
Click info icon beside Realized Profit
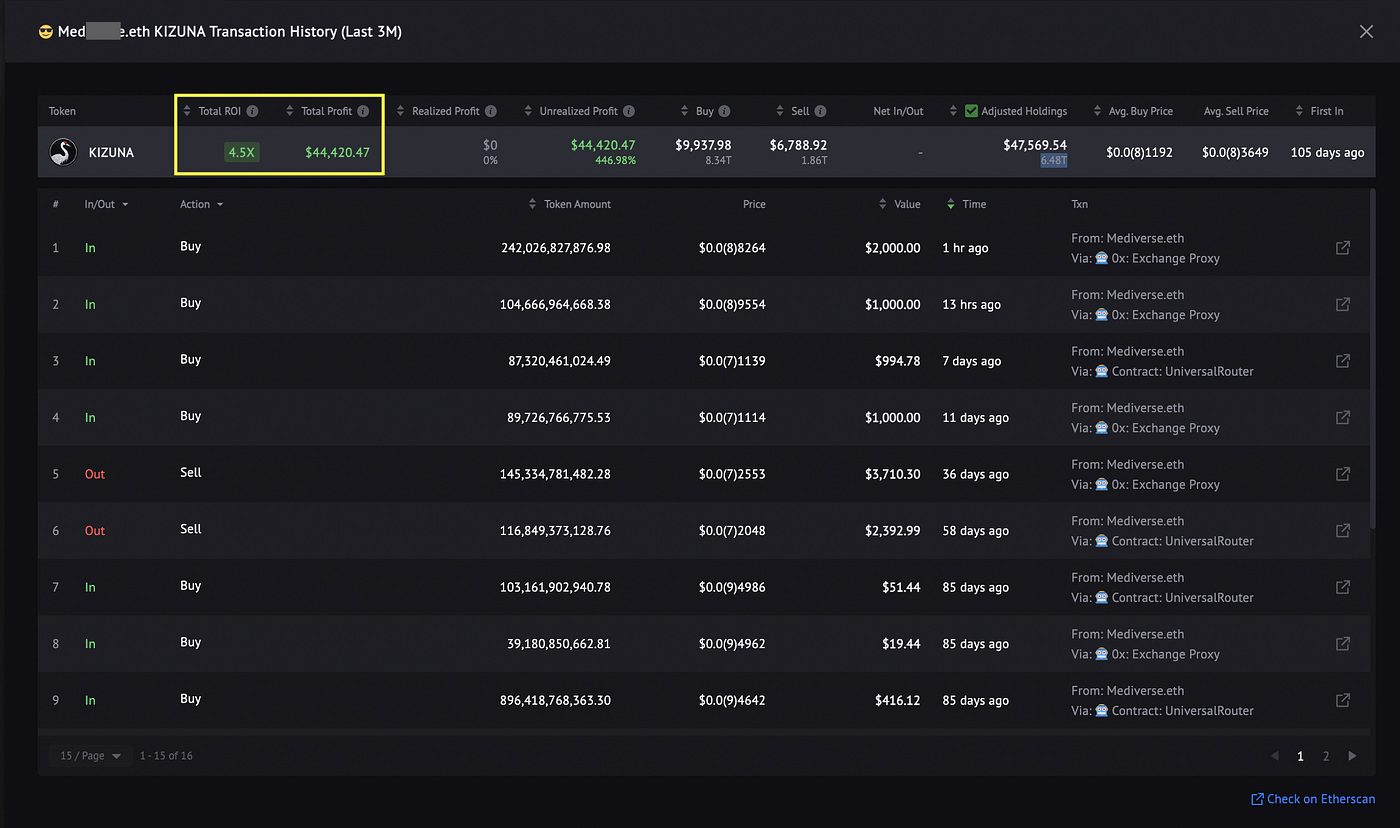click(x=491, y=111)
